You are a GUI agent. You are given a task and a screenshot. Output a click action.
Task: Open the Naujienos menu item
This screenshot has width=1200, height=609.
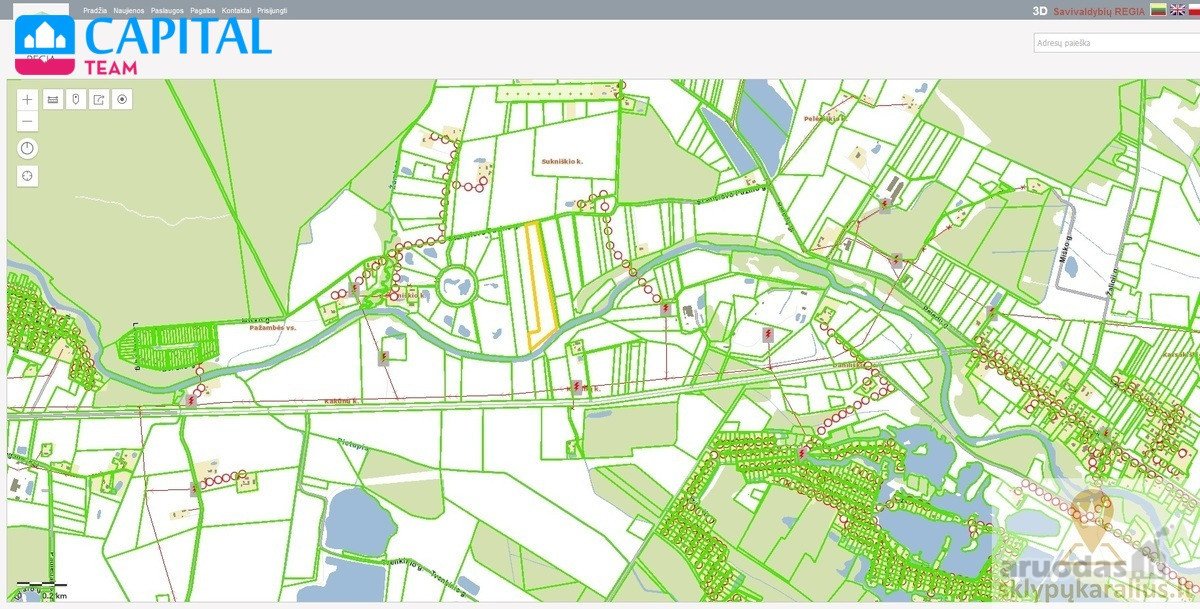[x=129, y=10]
